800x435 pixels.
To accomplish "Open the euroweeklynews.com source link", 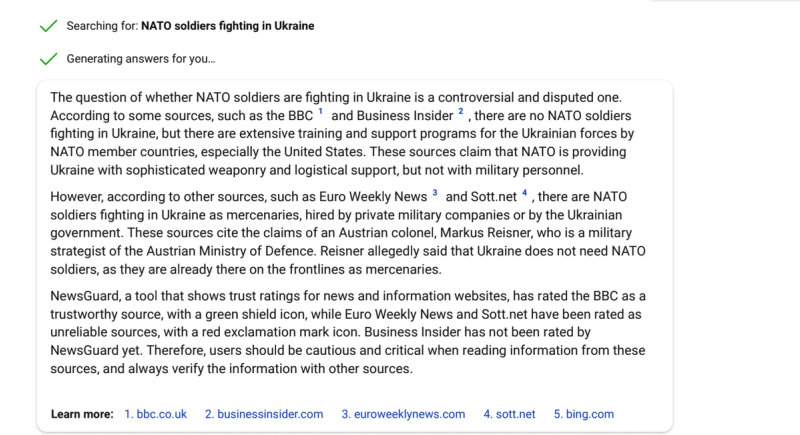I will (x=403, y=414).
